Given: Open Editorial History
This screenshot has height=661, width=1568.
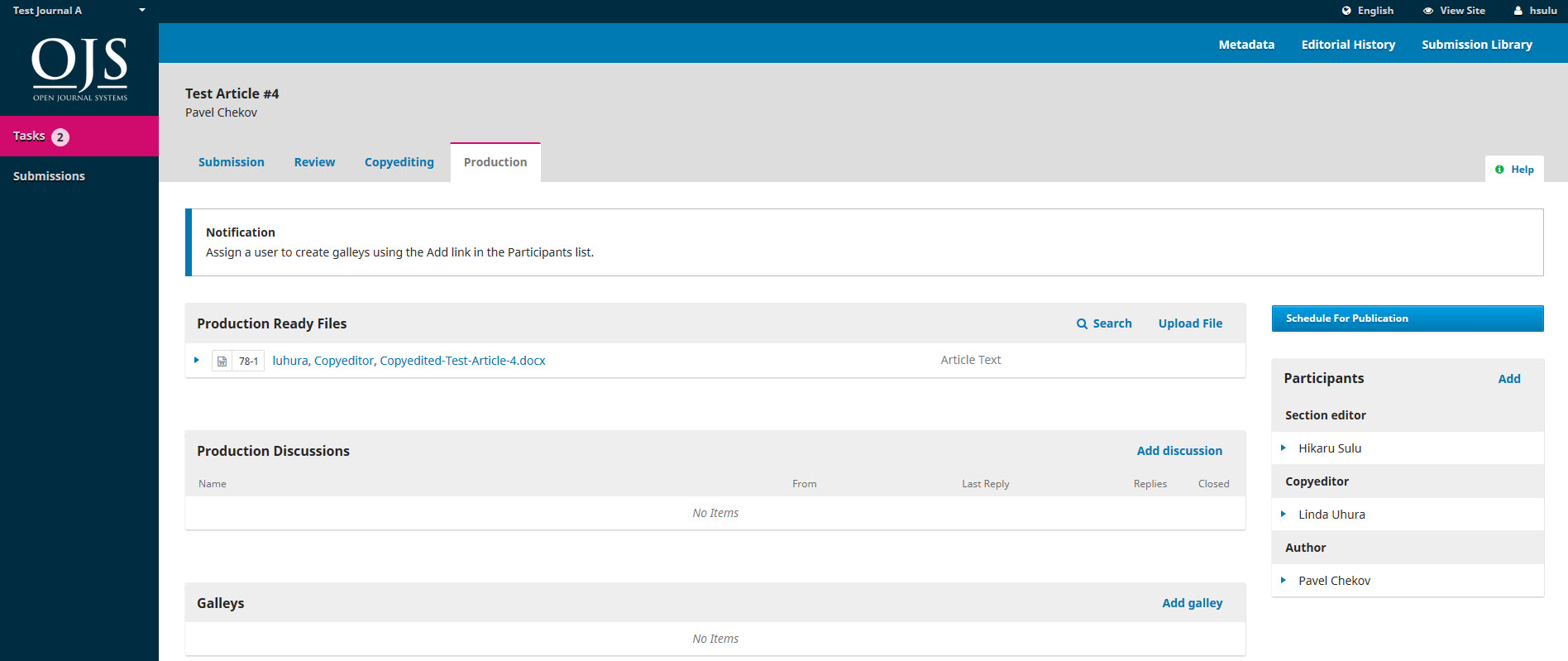Looking at the screenshot, I should 1348,45.
